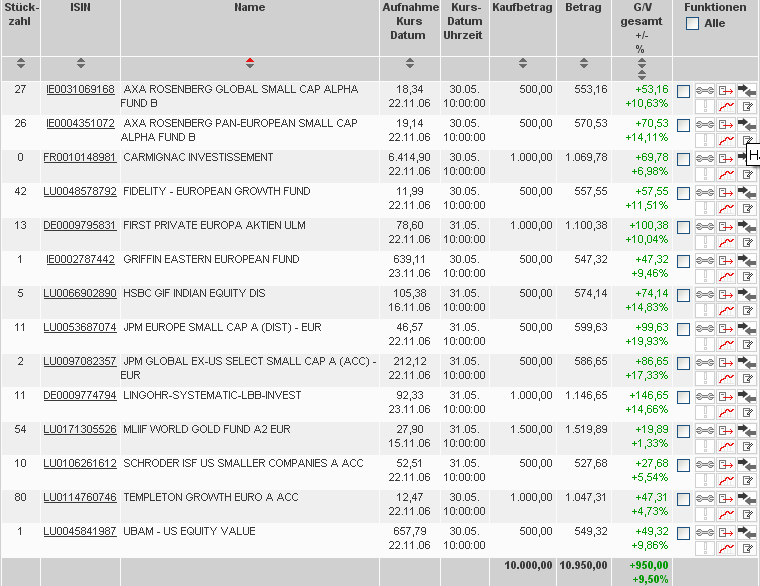
Task: Tick checkbox for HSBC GIF Indian Equity DIS
Action: (x=683, y=295)
